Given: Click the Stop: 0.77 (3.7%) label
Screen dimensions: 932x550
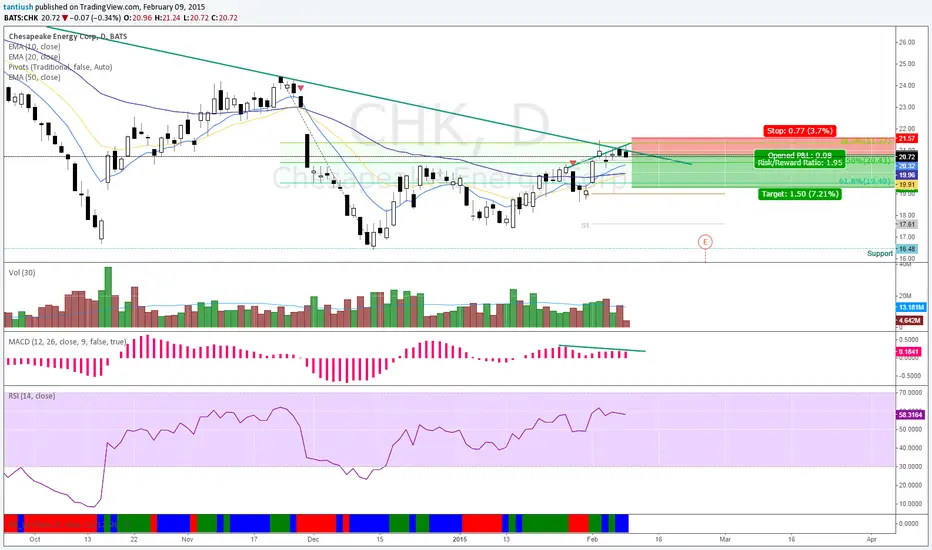Looking at the screenshot, I should pyautogui.click(x=799, y=130).
